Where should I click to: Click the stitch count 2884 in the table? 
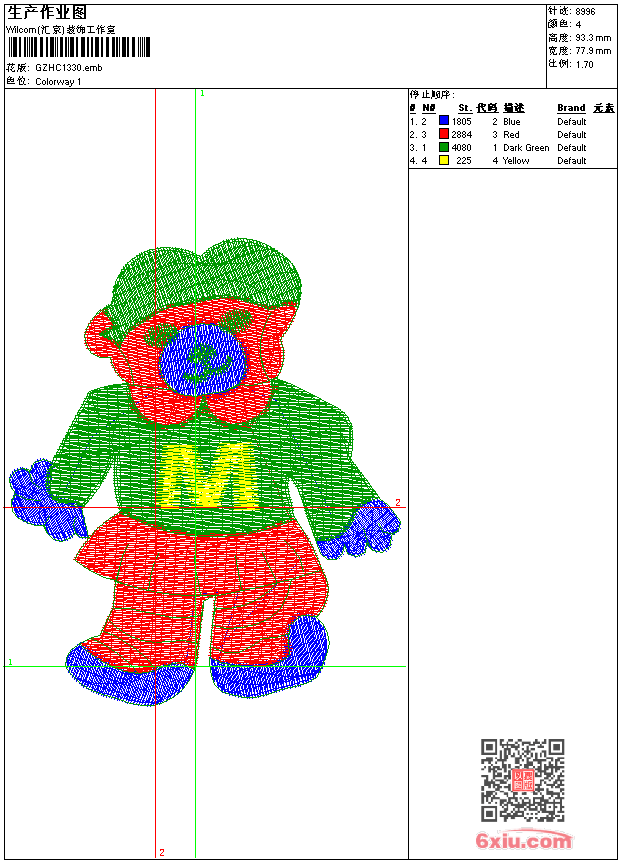tap(461, 134)
